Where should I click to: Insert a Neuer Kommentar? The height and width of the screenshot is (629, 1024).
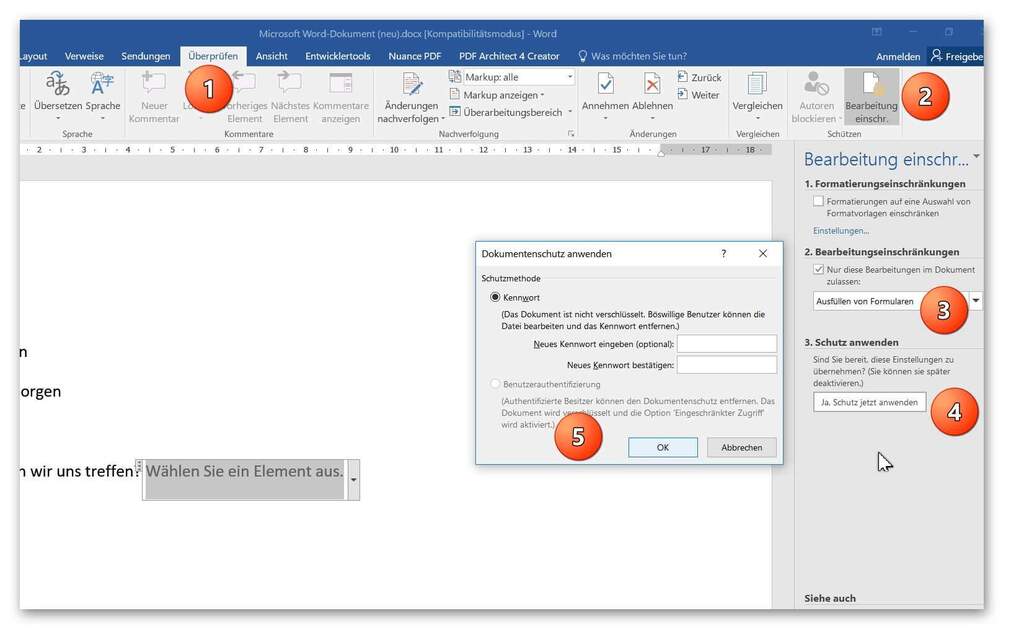tap(153, 98)
